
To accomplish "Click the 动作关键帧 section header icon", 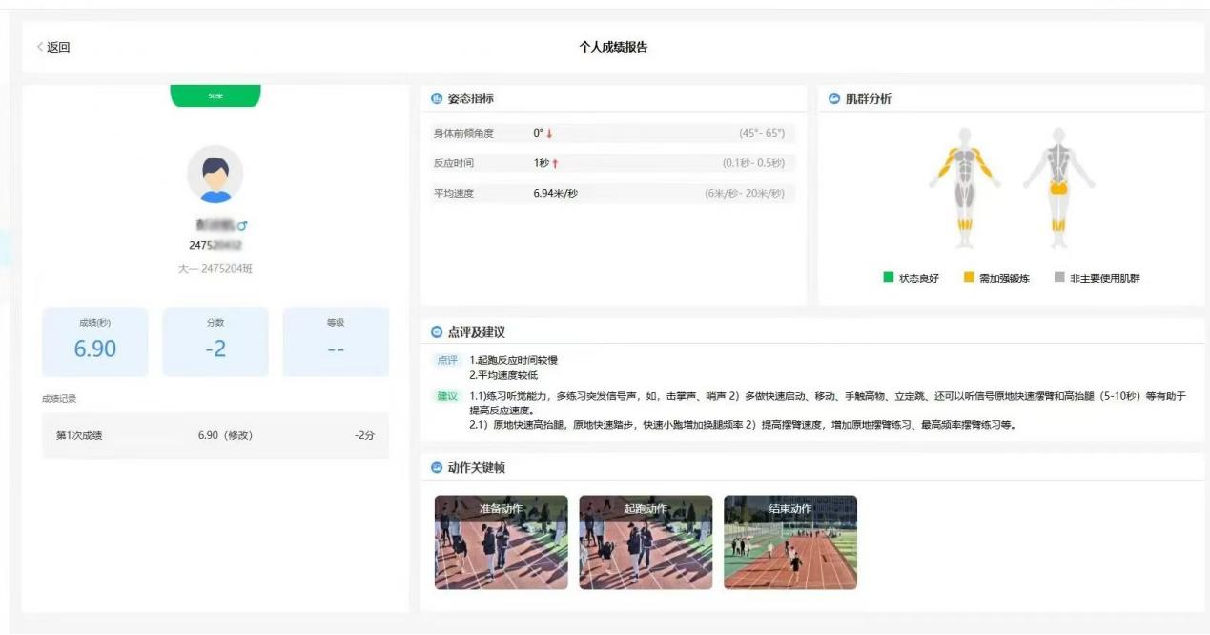I will pos(436,467).
